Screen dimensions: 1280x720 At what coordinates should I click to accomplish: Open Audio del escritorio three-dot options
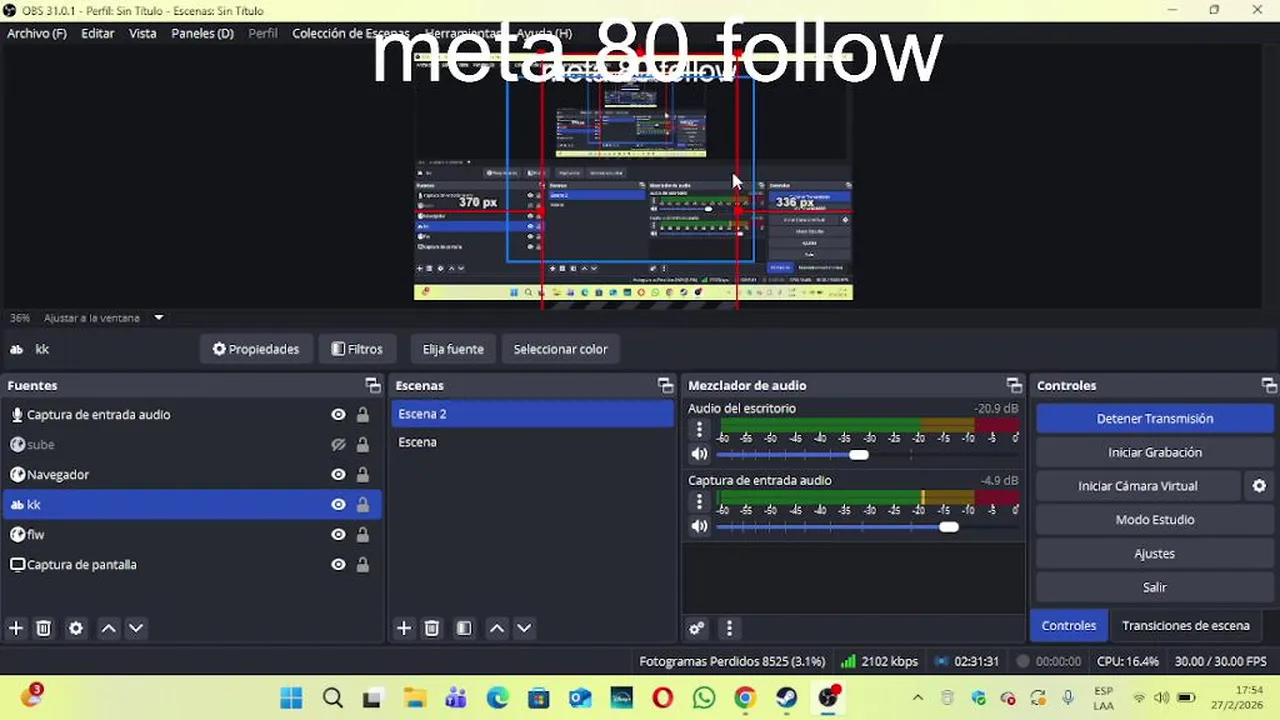click(699, 430)
